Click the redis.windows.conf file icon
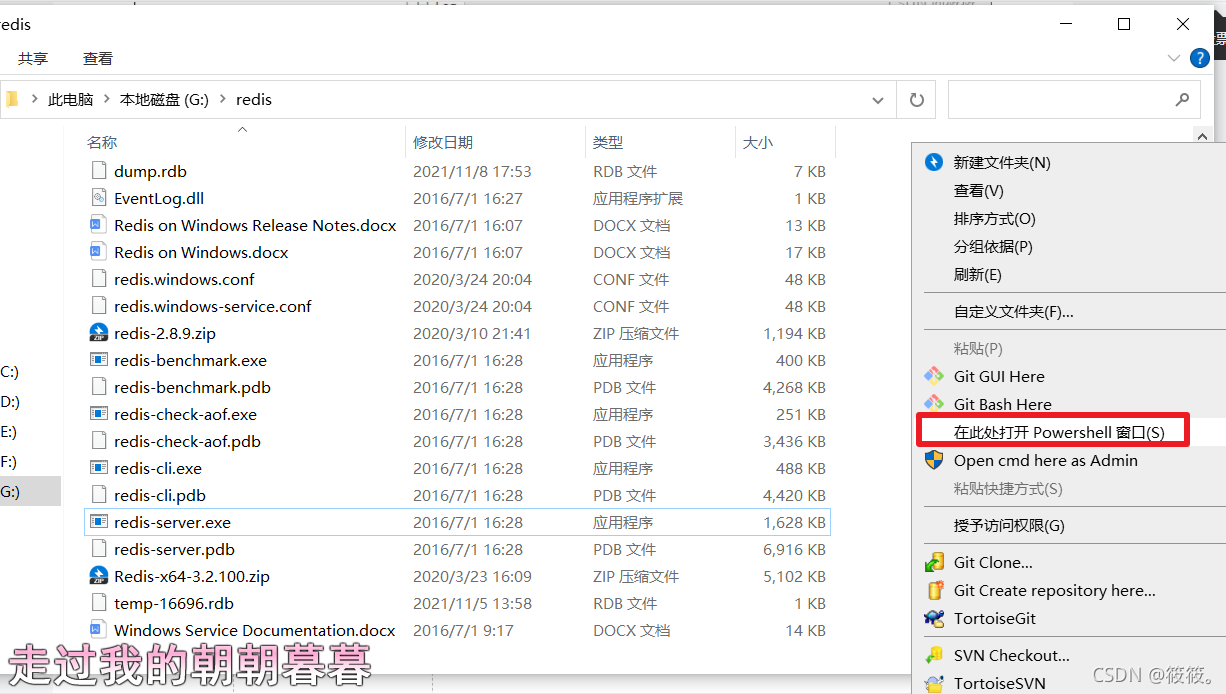Screen dimensions: 1226x694 [x=98, y=279]
